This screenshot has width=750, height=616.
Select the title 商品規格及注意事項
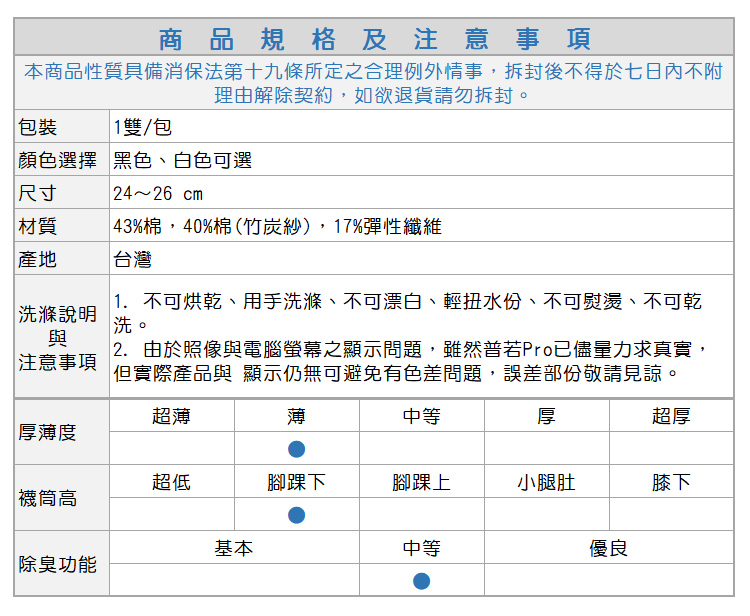pos(375,39)
